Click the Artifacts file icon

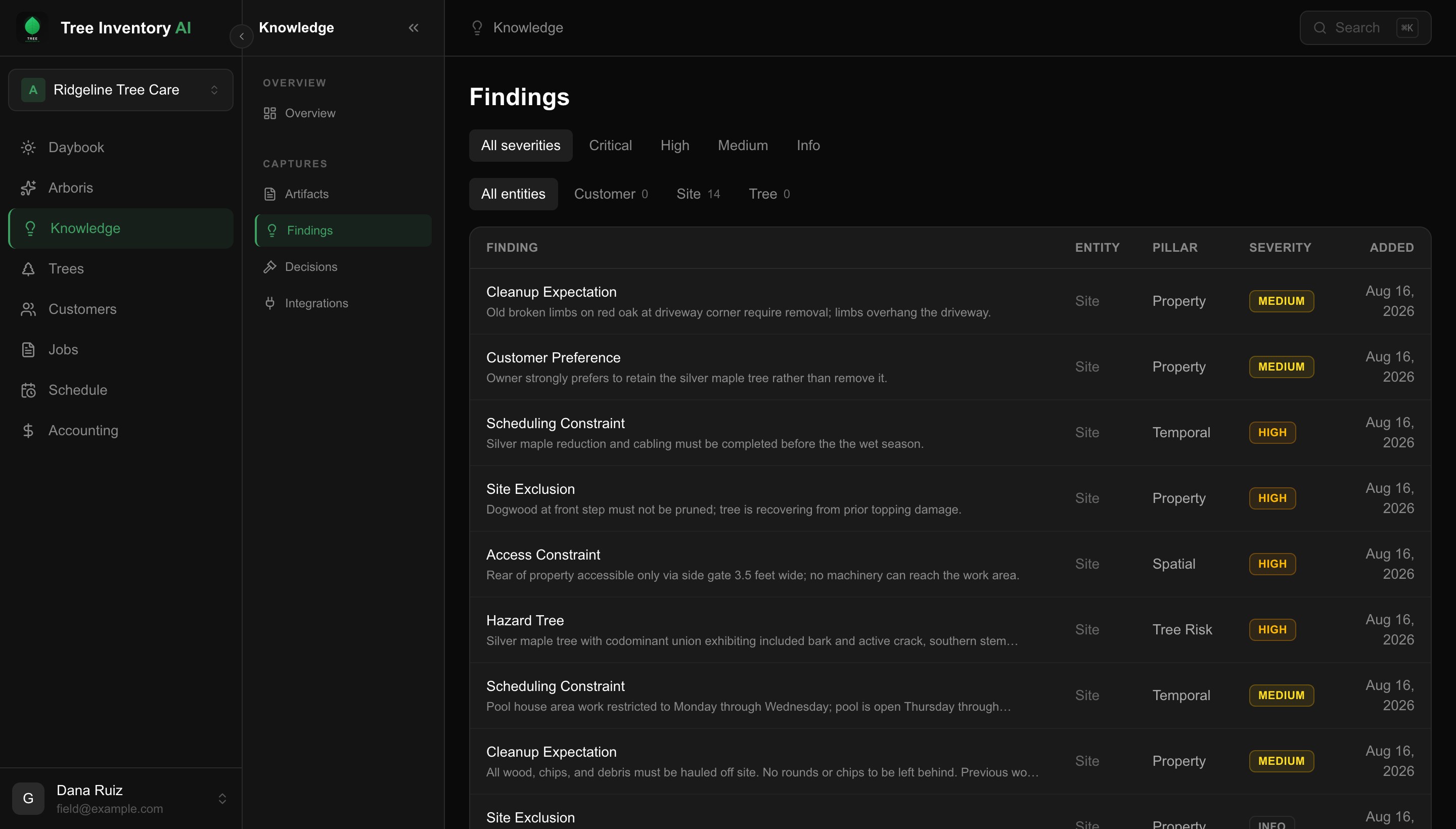[x=270, y=194]
